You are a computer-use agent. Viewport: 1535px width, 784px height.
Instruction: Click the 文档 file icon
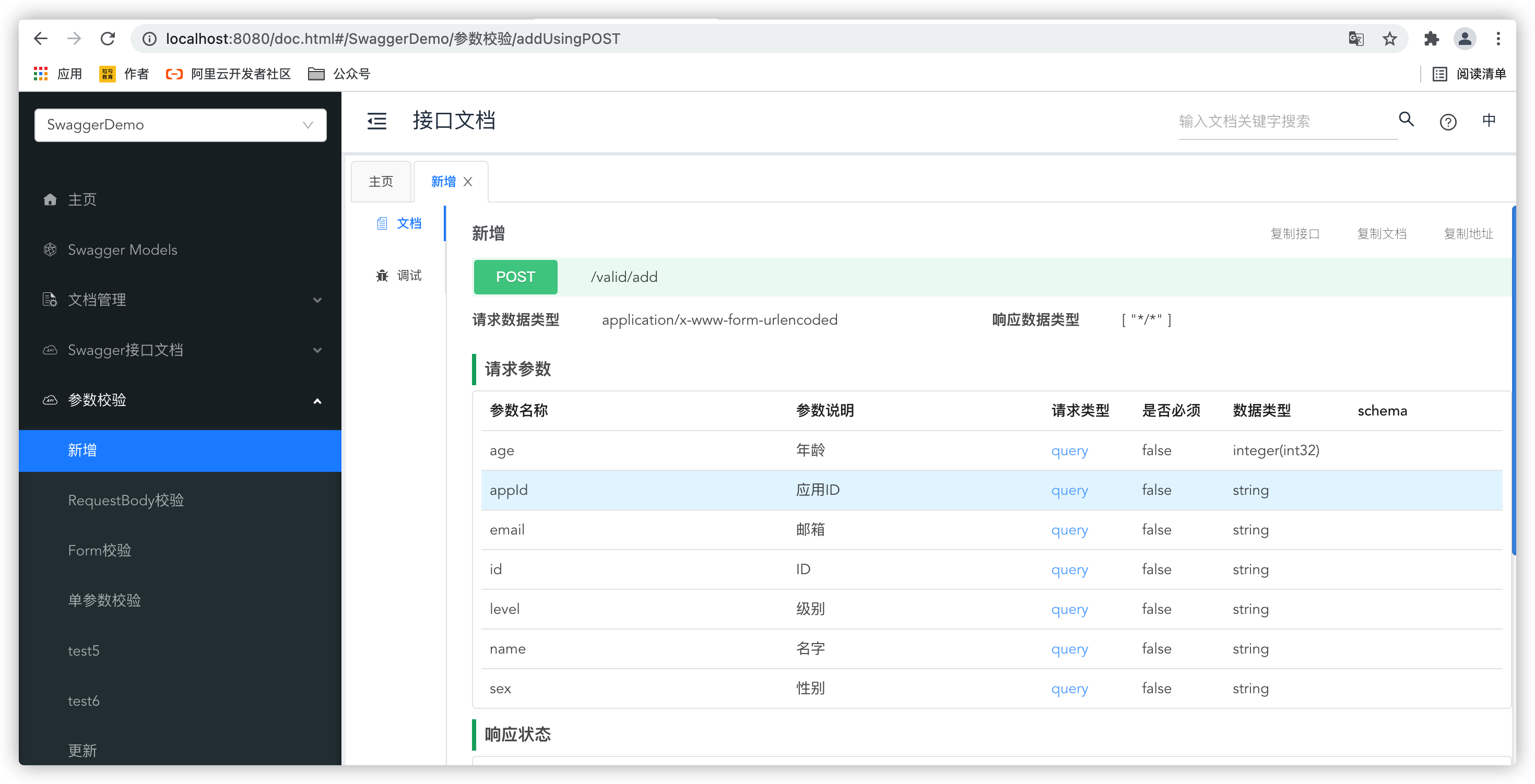[x=382, y=223]
